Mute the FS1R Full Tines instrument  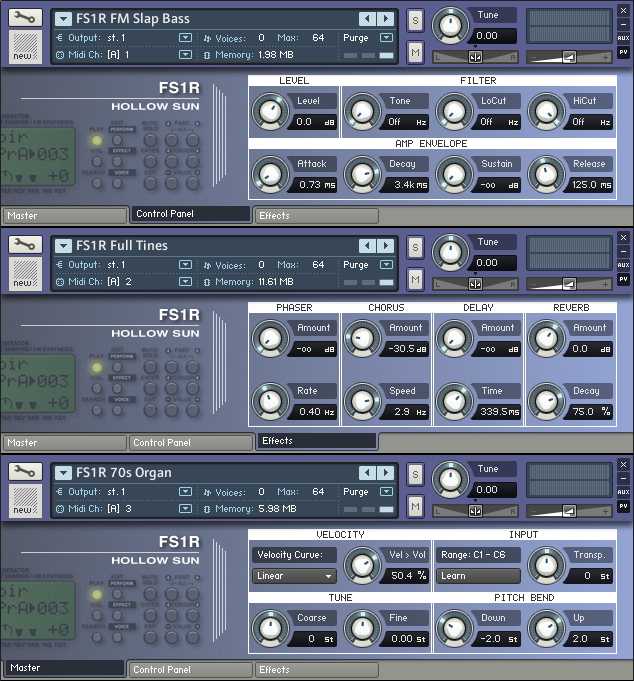[415, 278]
